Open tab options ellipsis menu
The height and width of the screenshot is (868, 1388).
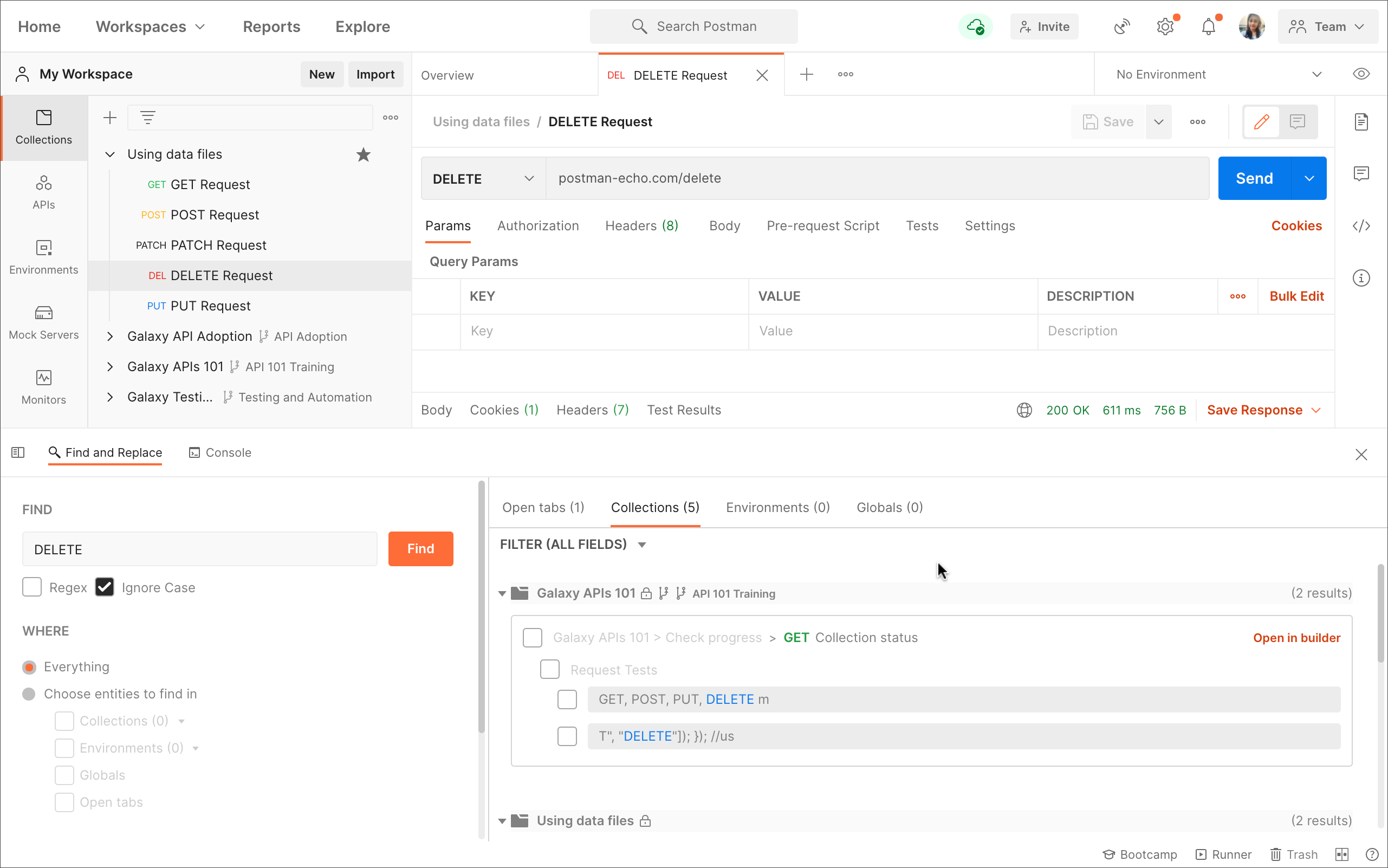click(x=845, y=74)
